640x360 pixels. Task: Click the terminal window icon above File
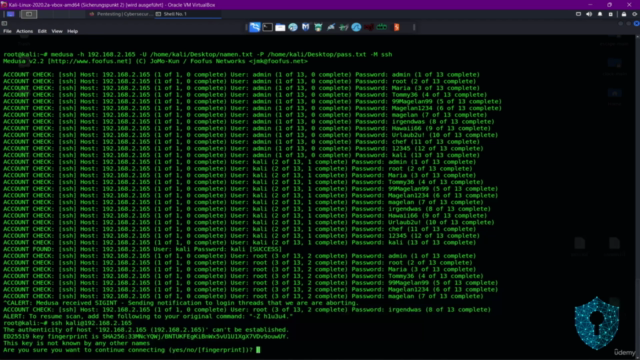pyautogui.click(x=4, y=24)
